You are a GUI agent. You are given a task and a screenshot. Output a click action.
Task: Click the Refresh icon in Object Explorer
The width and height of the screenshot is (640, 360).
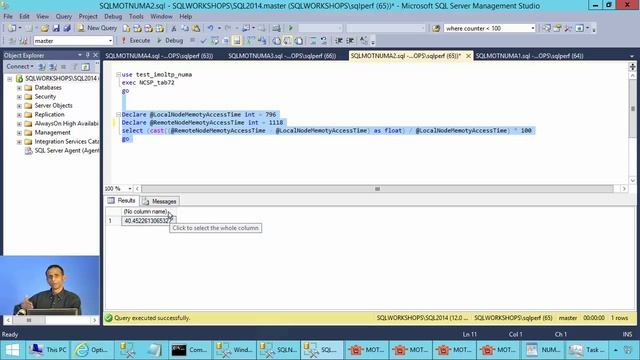pyautogui.click(x=85, y=67)
